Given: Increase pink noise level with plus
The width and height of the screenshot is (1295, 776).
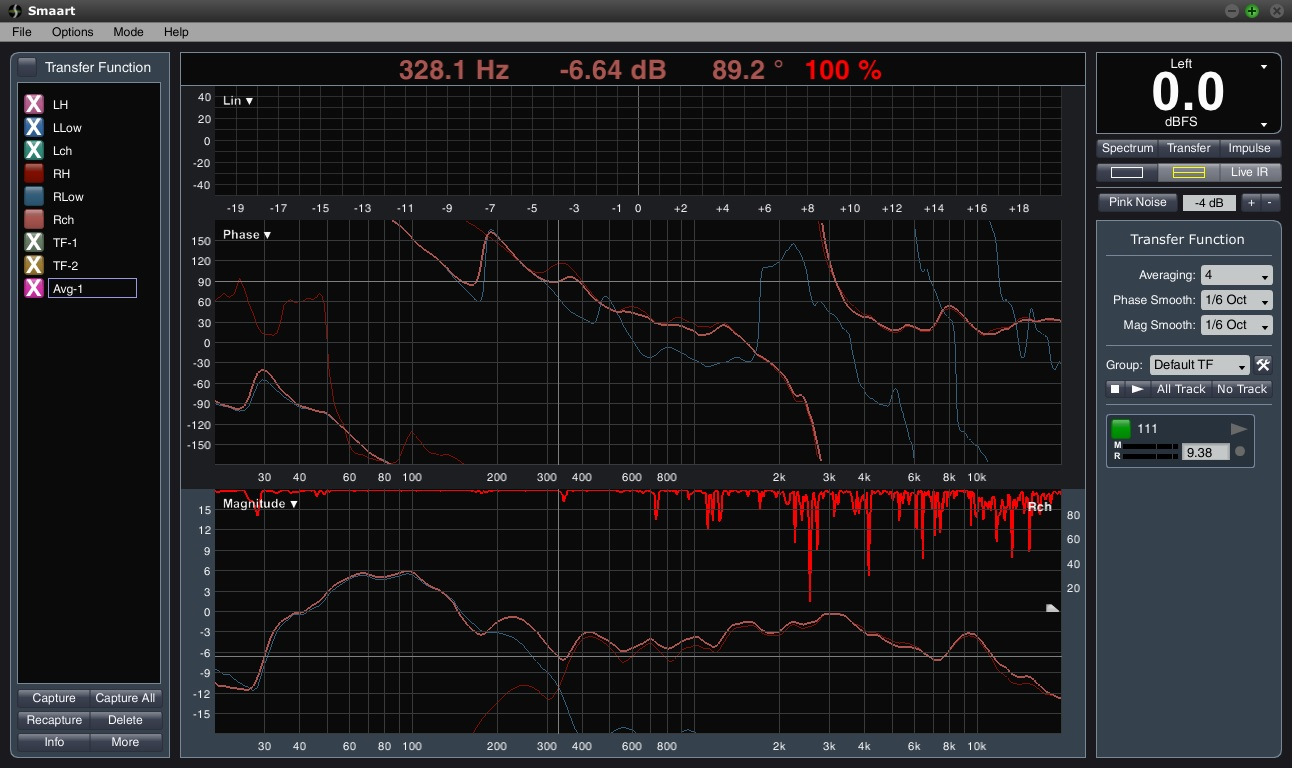Looking at the screenshot, I should (1249, 202).
